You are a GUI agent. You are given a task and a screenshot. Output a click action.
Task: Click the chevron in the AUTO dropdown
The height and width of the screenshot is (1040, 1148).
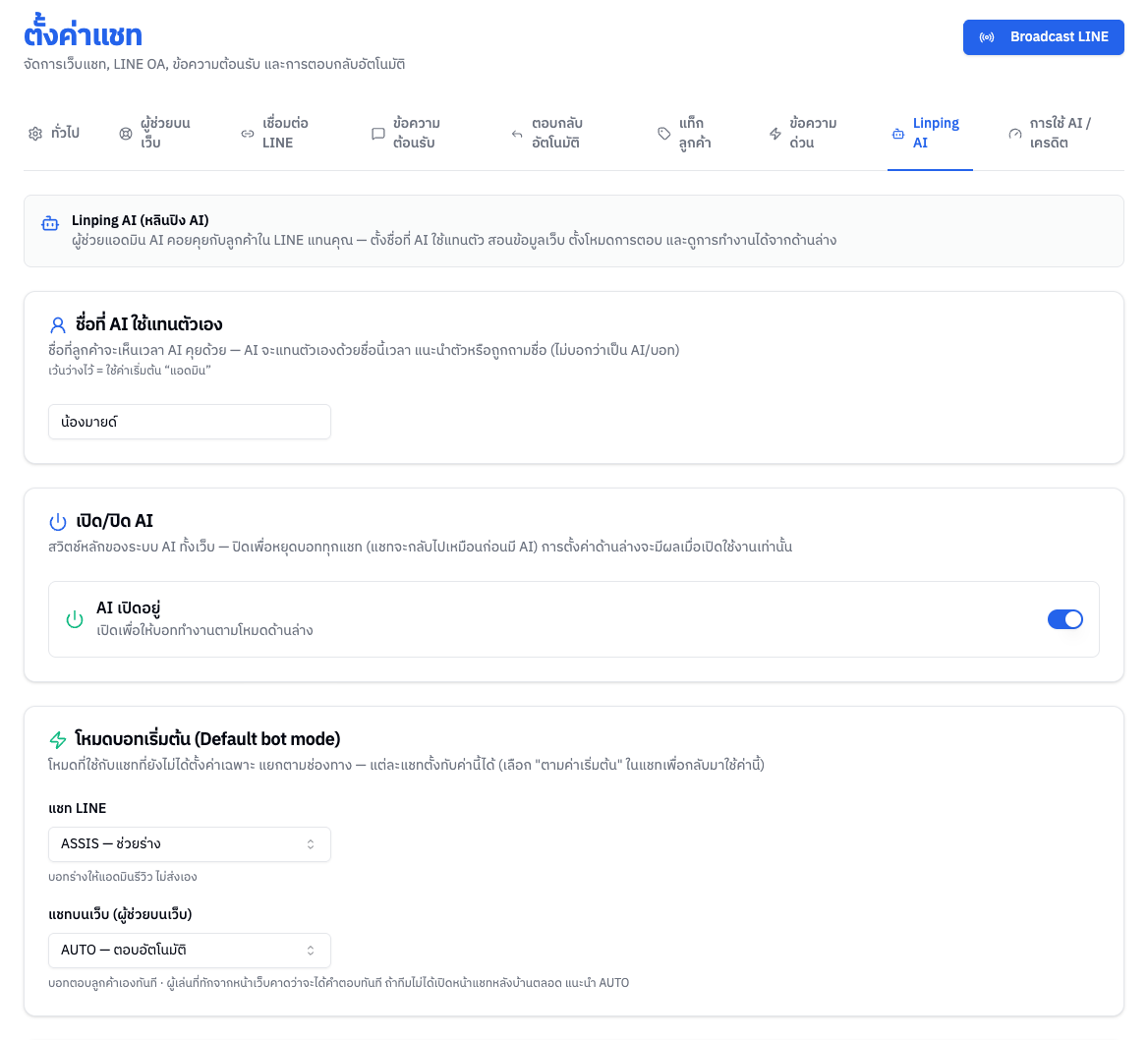pos(311,951)
